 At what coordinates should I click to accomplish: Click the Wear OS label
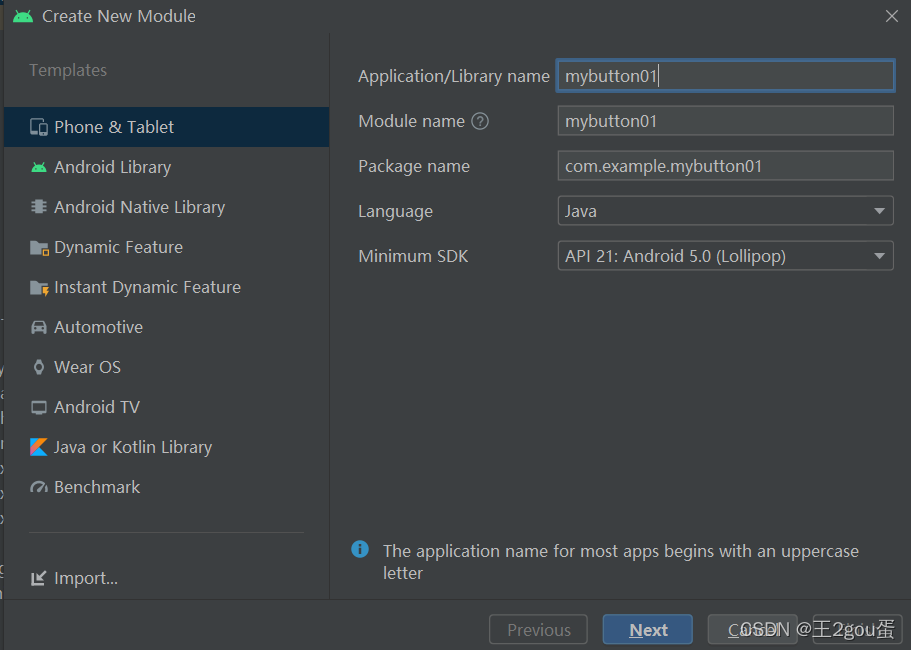coord(88,367)
